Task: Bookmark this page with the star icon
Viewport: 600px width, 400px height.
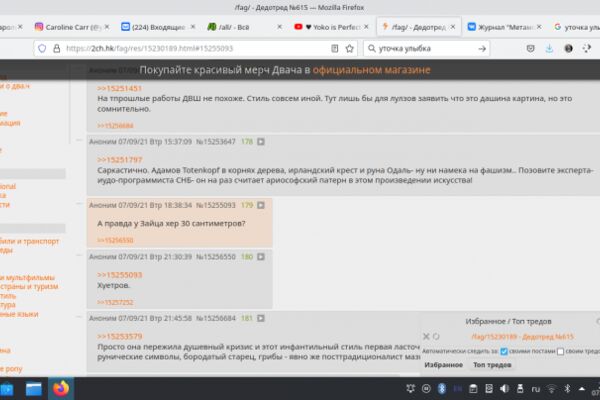Action: [x=349, y=48]
